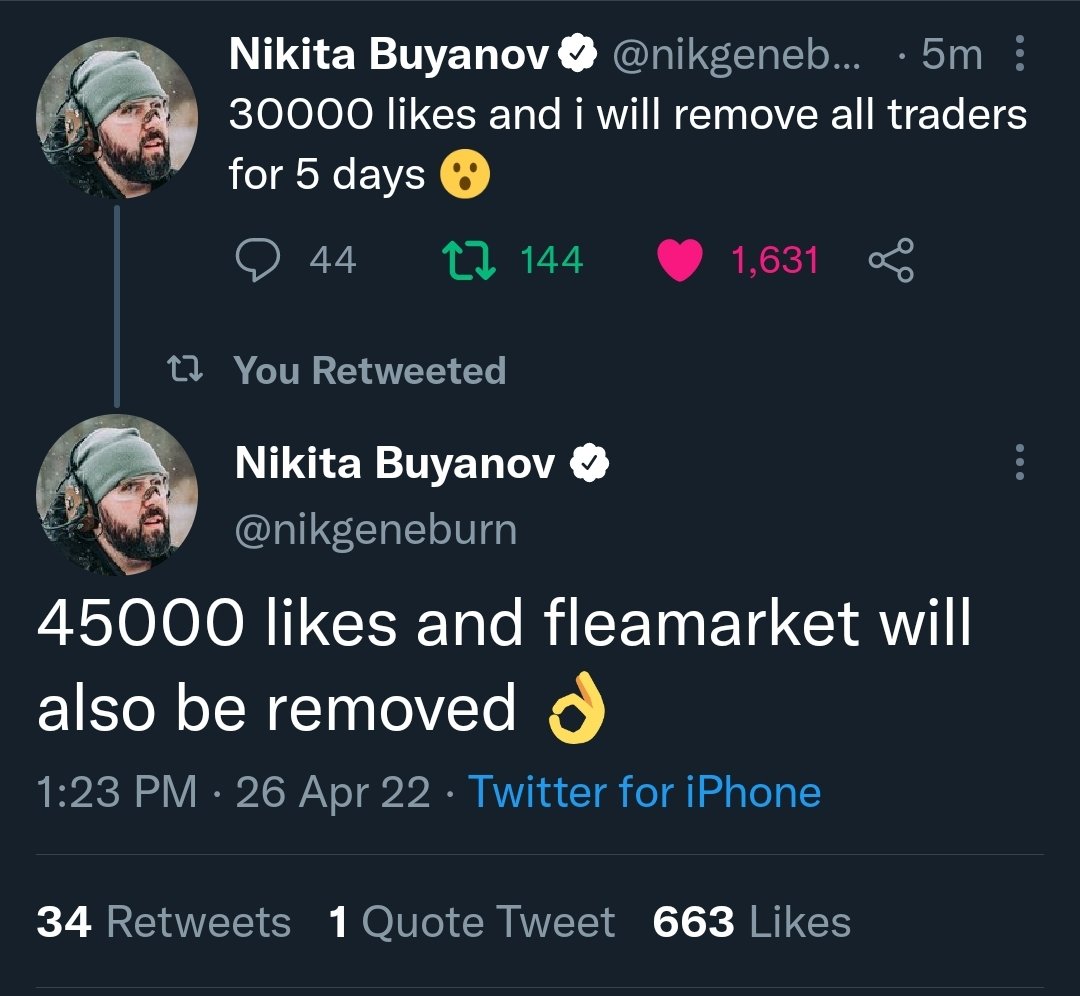Image resolution: width=1080 pixels, height=996 pixels.
Task: Undo retweet via green retweet icon
Action: [x=468, y=260]
